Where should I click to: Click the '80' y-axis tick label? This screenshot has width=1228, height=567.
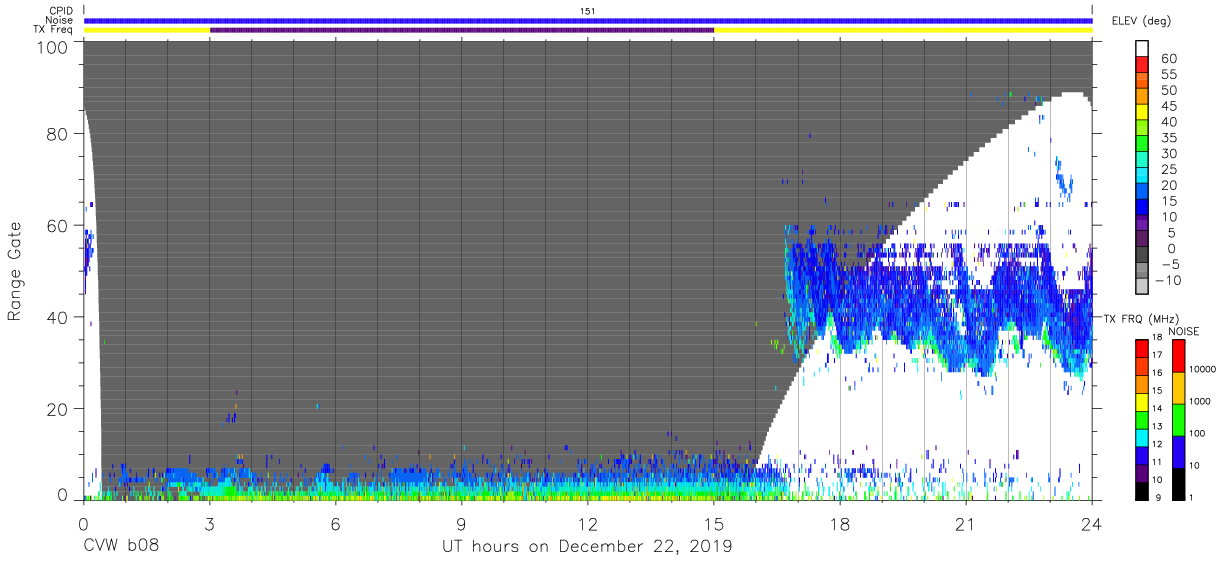point(59,133)
